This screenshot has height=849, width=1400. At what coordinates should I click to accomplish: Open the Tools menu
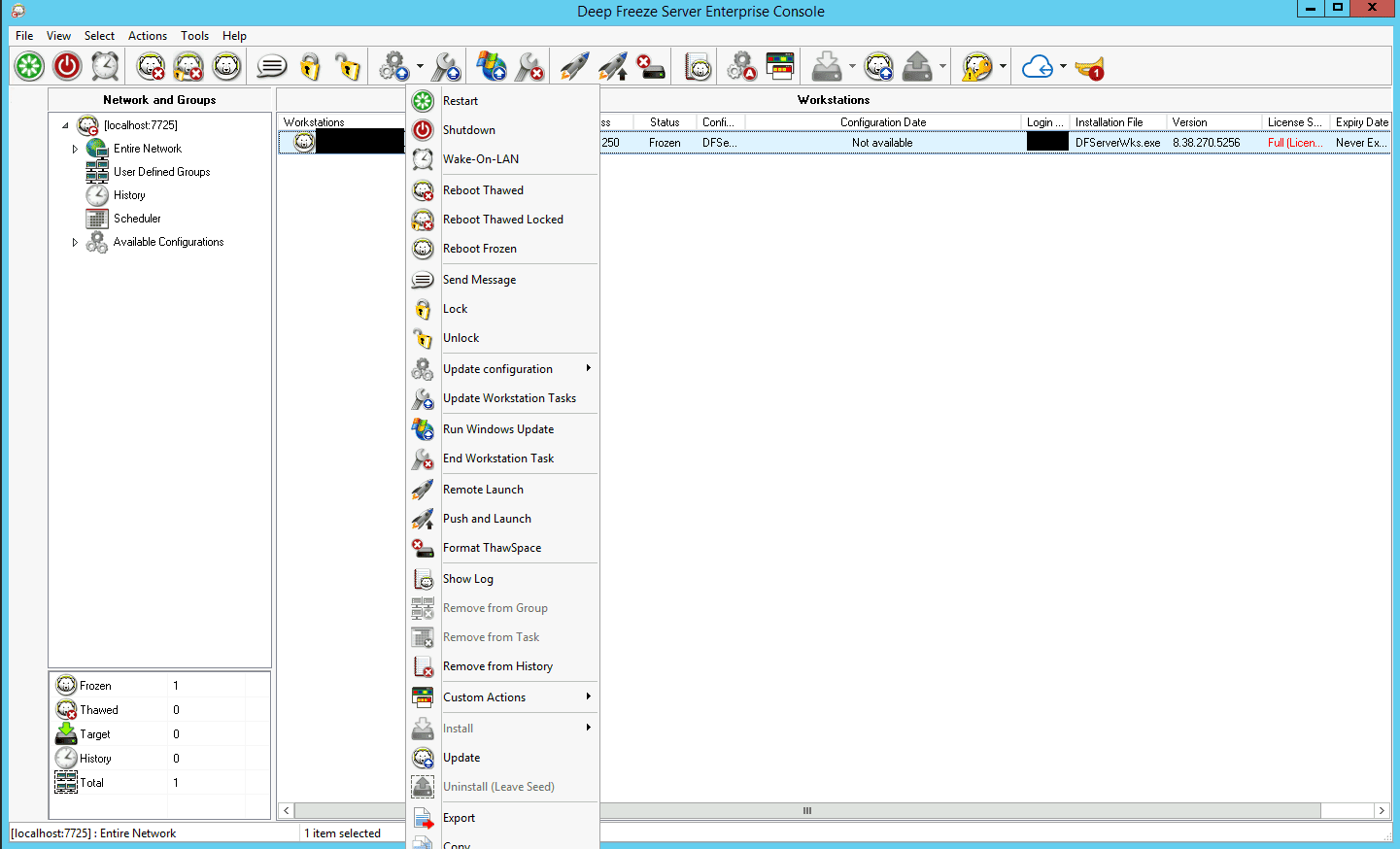click(x=194, y=36)
